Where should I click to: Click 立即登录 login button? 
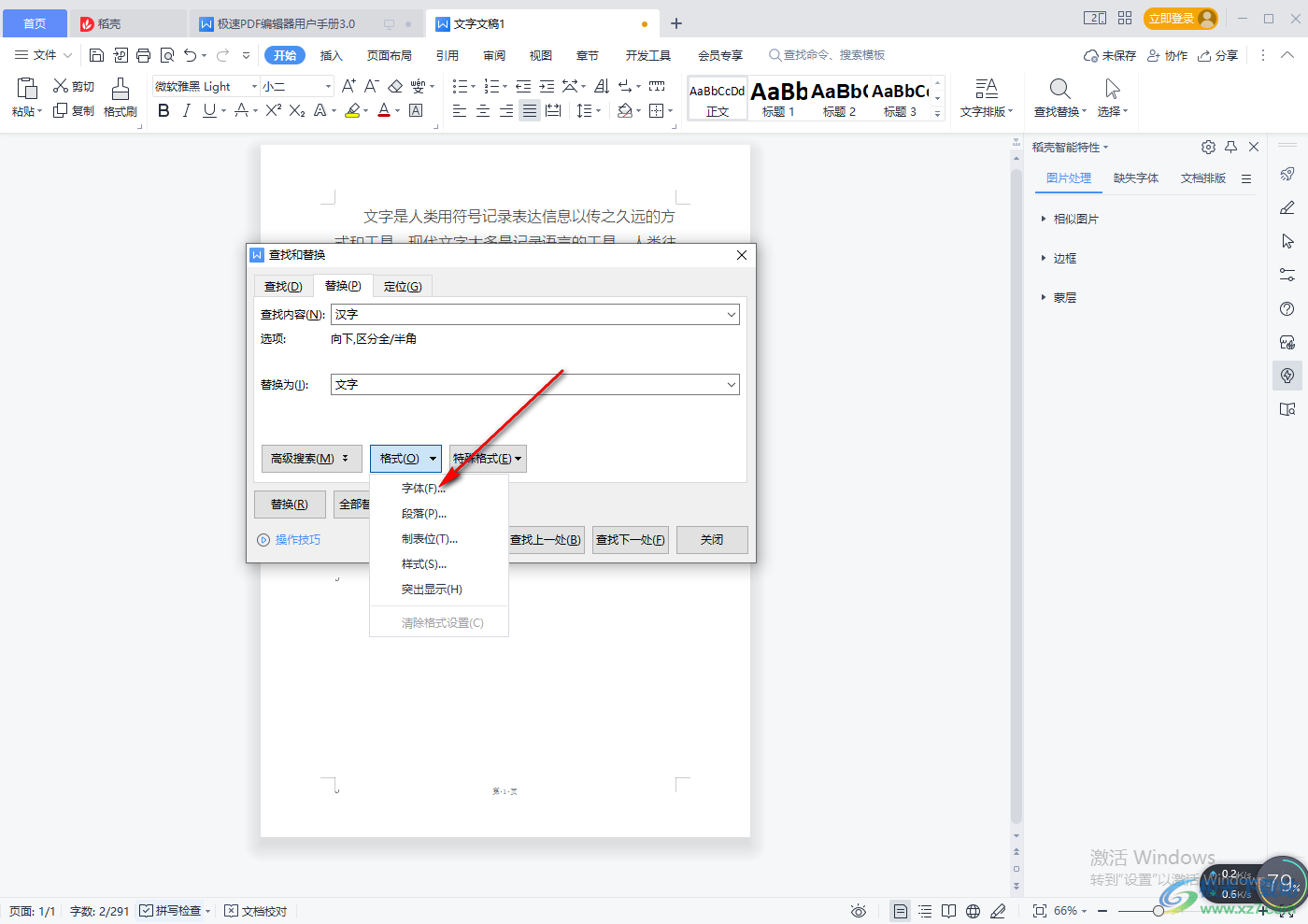click(1181, 19)
